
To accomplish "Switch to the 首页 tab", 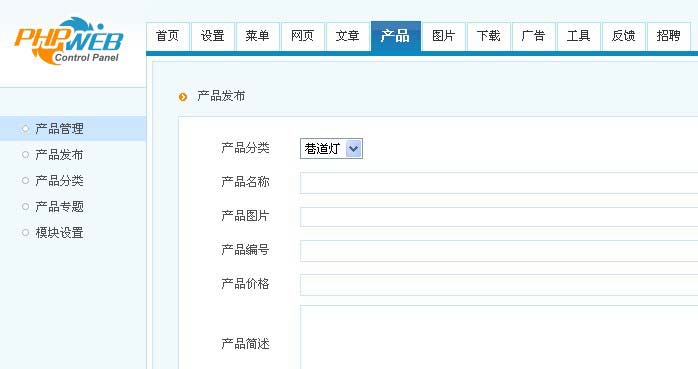I will (x=168, y=36).
